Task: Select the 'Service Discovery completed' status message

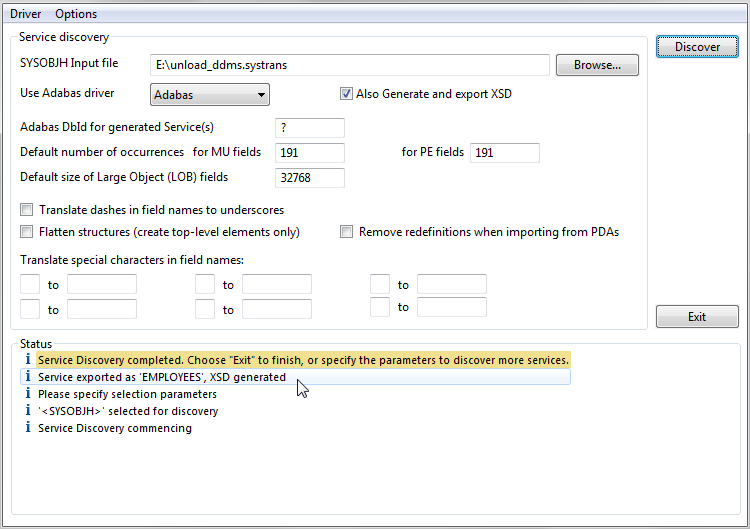Action: coord(304,360)
